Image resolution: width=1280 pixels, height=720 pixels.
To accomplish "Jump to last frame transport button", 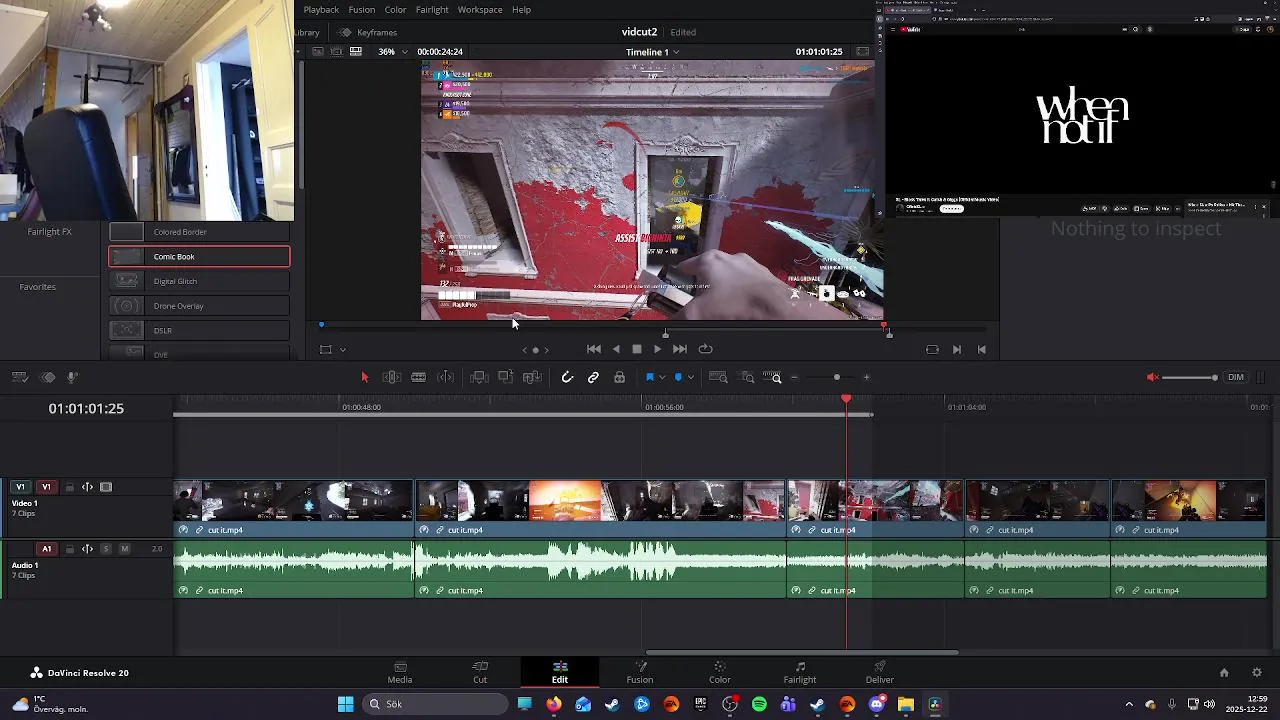I will [680, 349].
